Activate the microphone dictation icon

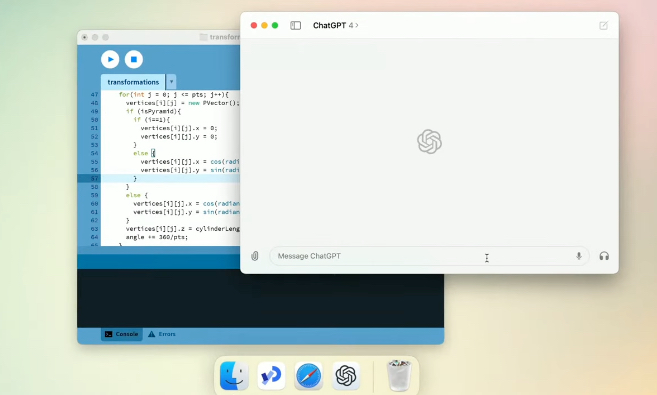[579, 256]
